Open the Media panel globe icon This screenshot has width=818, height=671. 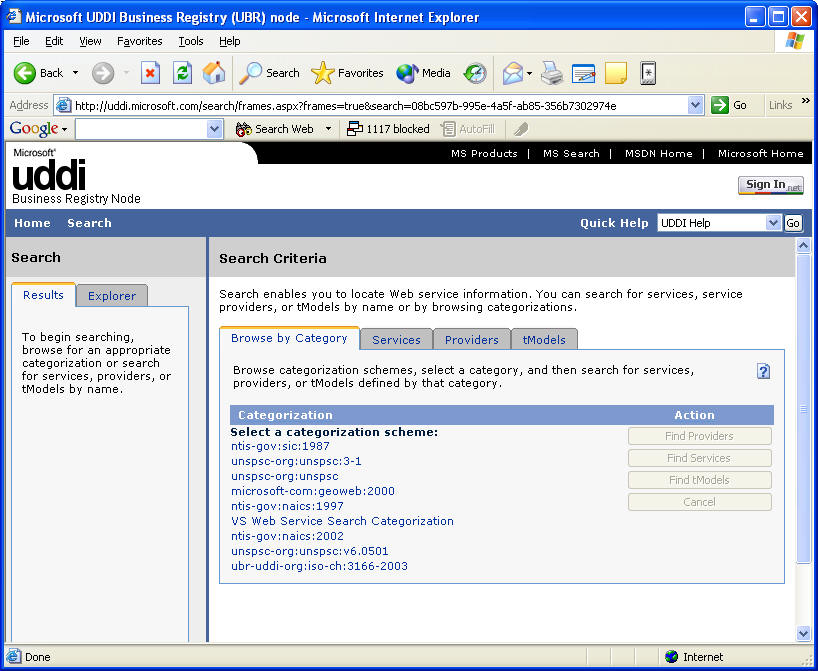(407, 73)
